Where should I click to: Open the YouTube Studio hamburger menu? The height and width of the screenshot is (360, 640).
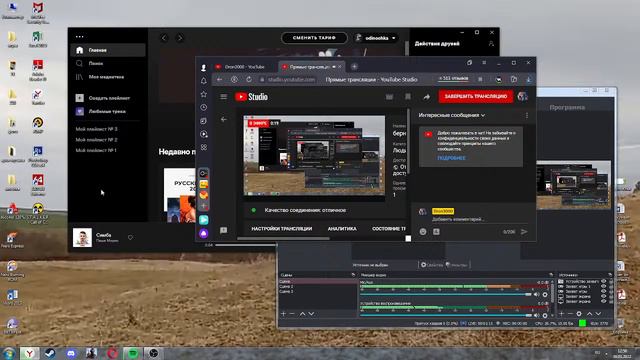tap(224, 97)
